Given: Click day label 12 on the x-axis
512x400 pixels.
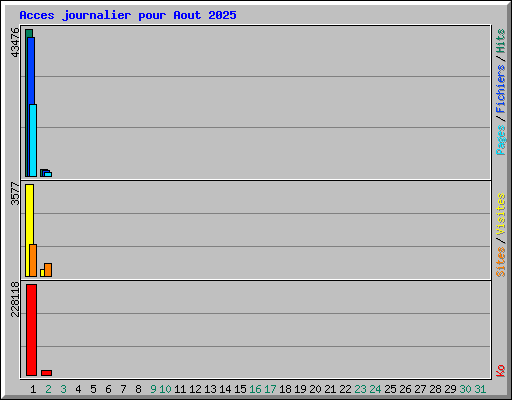Looking at the screenshot, I should (x=195, y=389).
